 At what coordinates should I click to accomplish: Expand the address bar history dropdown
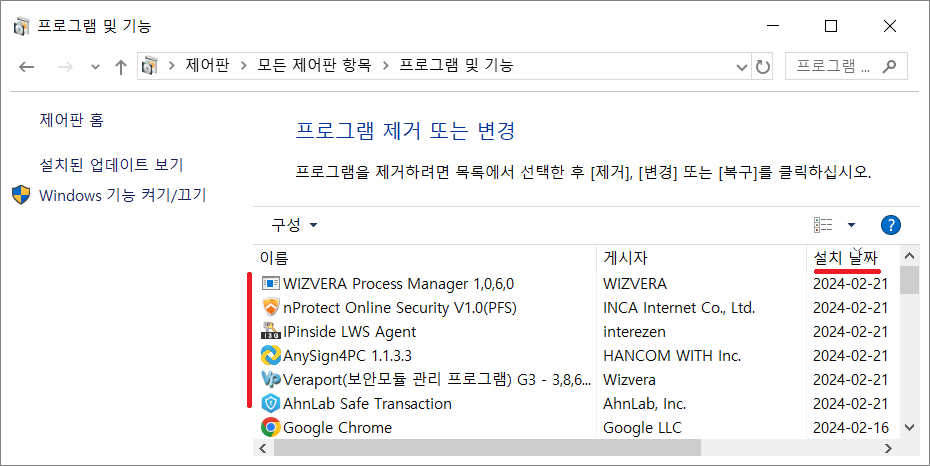(741, 67)
